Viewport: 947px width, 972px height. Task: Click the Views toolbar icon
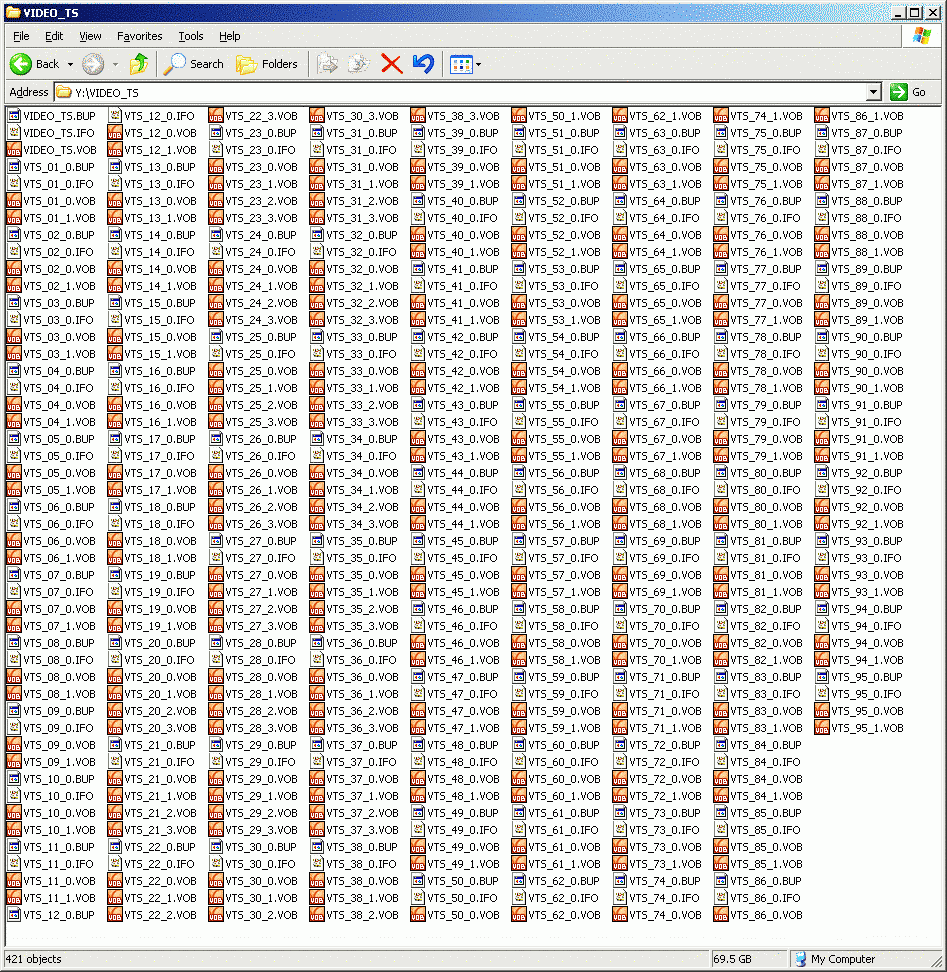tap(461, 64)
